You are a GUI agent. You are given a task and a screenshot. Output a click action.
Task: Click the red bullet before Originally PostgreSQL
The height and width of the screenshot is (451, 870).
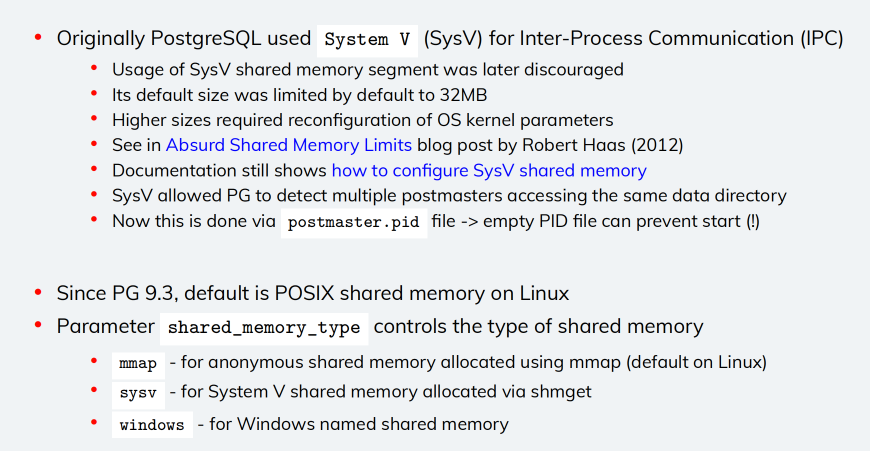point(38,38)
